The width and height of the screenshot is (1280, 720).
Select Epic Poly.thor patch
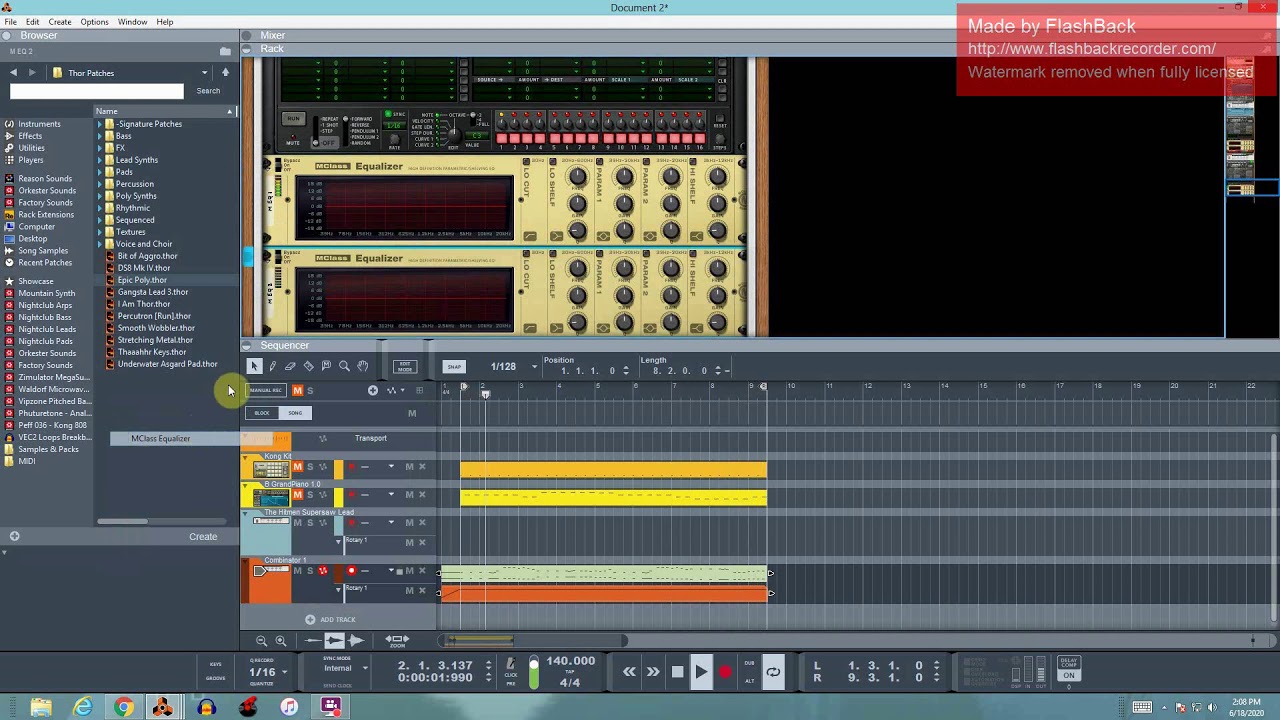pos(142,280)
